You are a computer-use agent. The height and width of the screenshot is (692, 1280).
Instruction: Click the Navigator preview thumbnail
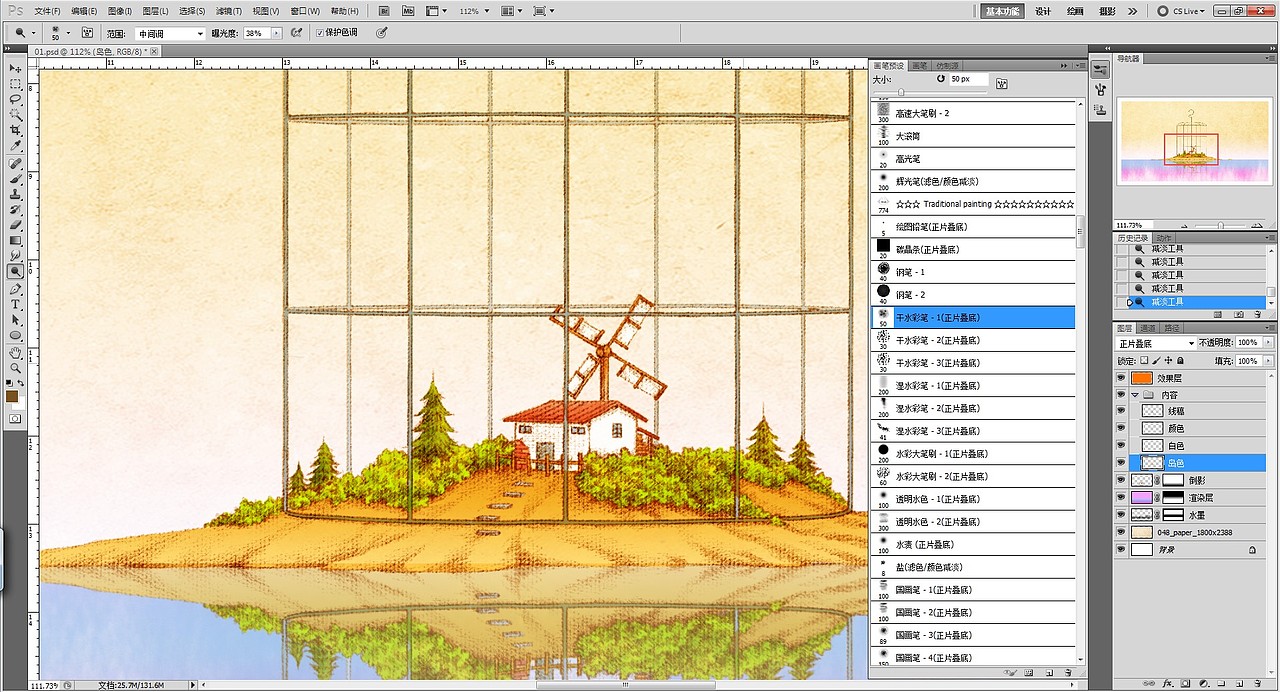[x=1196, y=142]
